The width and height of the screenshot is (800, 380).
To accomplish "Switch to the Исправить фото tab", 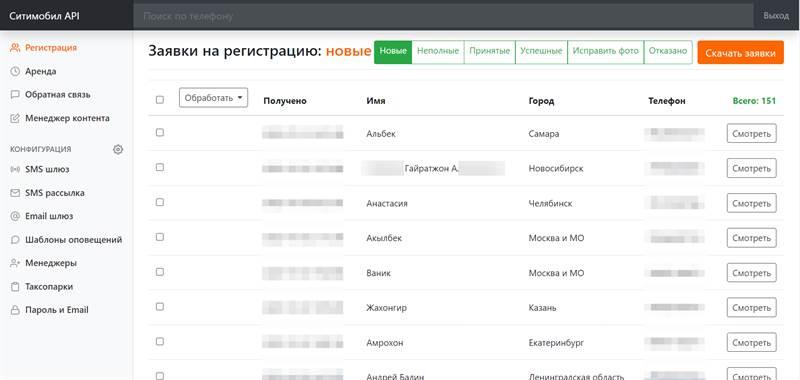I will click(606, 52).
